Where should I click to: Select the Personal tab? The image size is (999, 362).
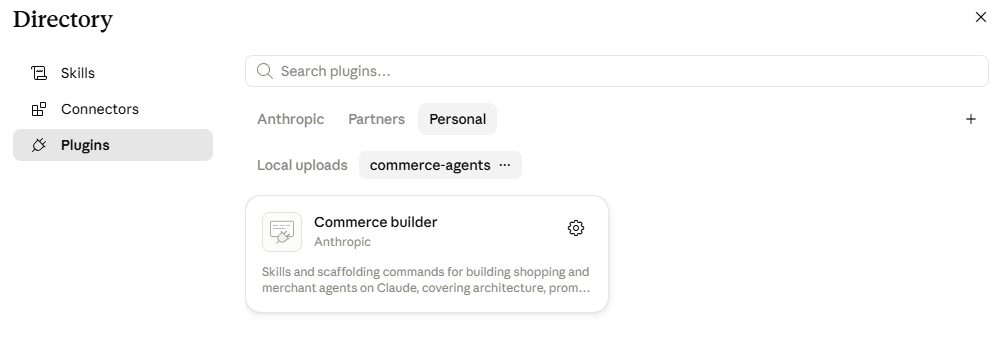457,119
